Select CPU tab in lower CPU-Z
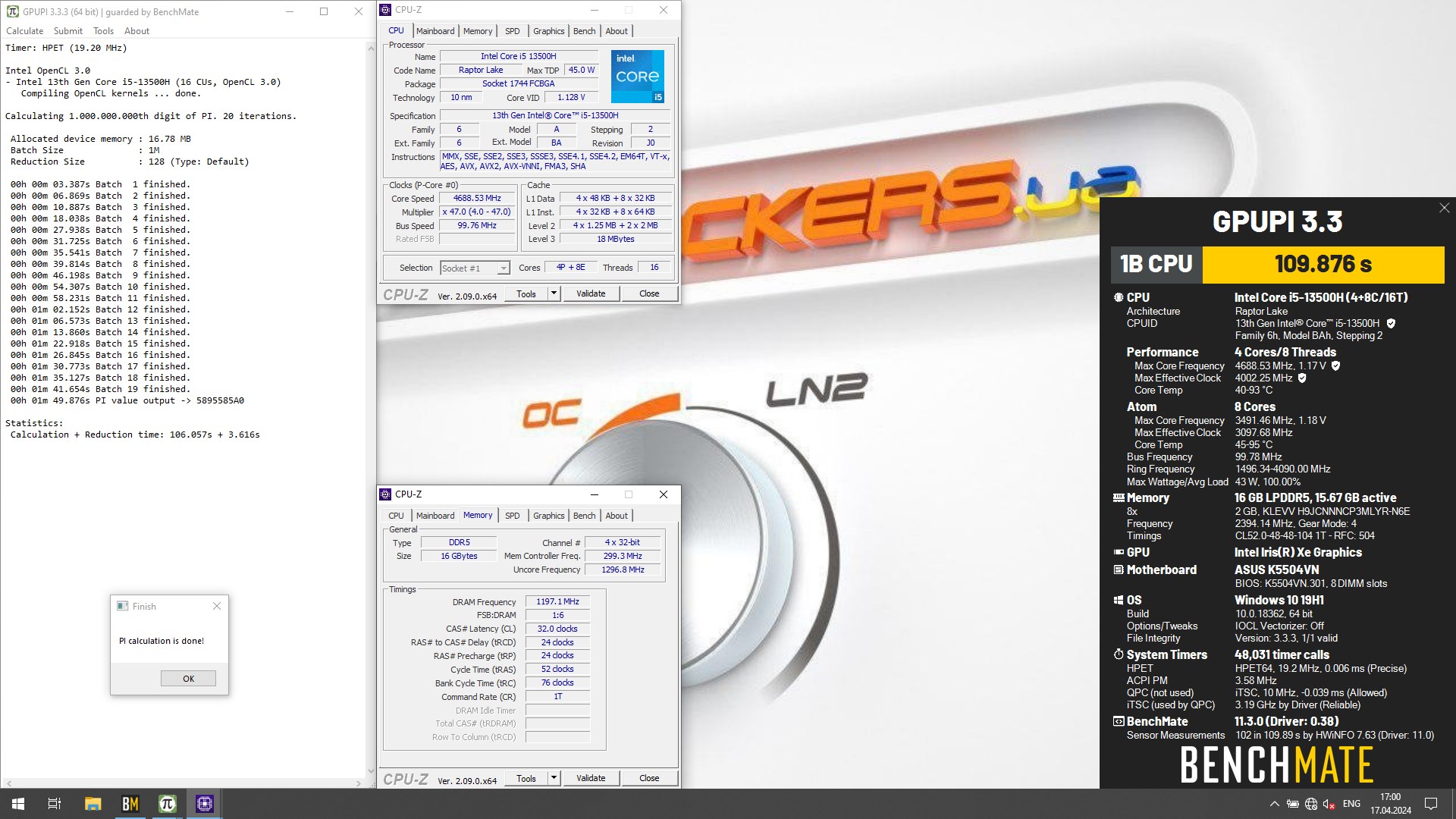The image size is (1456, 819). click(x=397, y=516)
